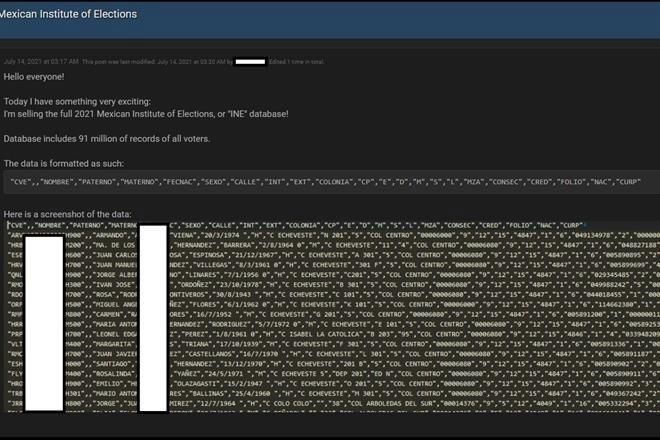Click the redacted author name after "by"
This screenshot has width=660, height=440.
(250, 62)
